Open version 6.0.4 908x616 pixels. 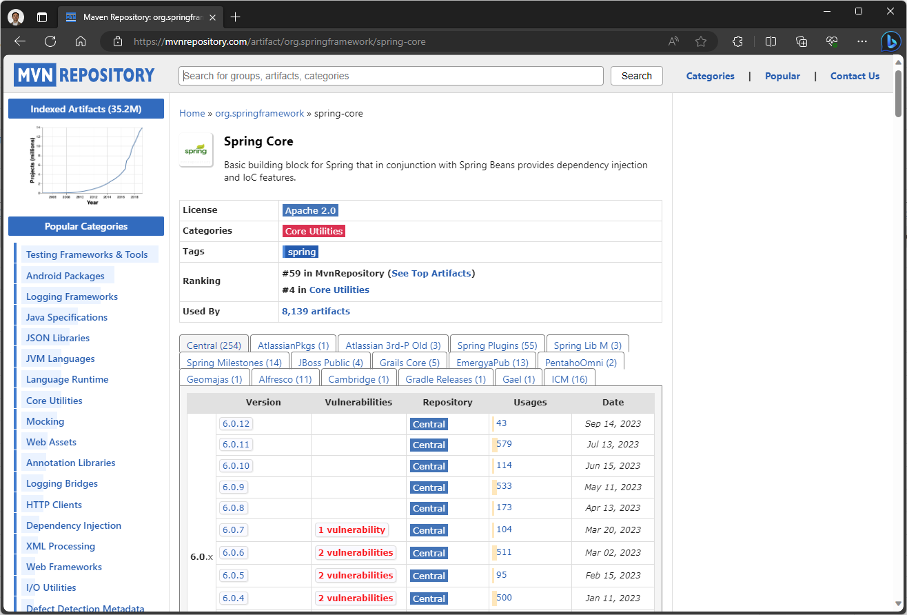(233, 597)
